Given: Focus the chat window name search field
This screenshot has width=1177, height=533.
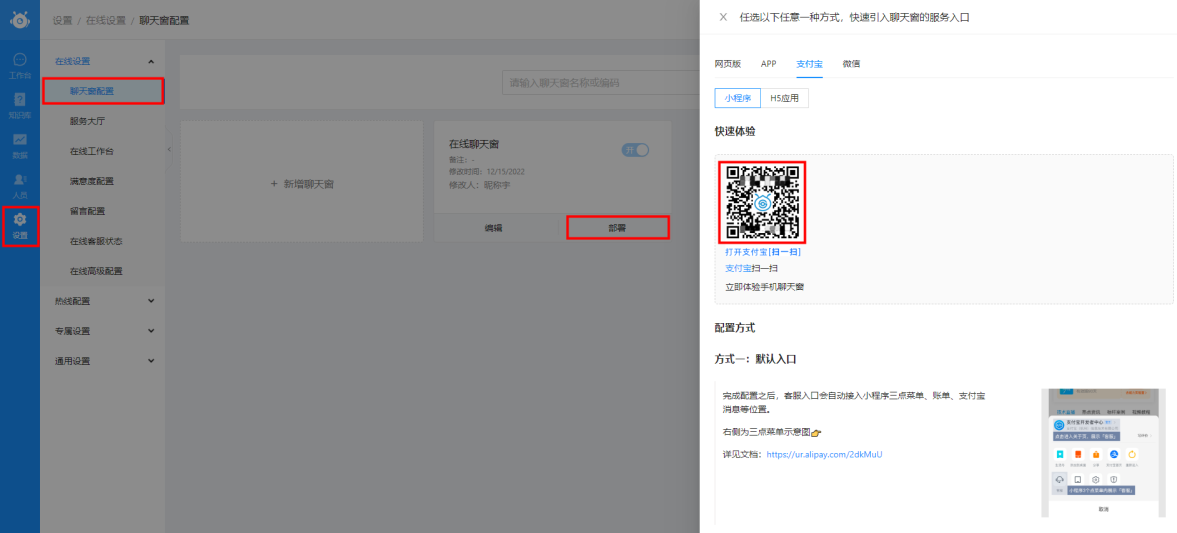Looking at the screenshot, I should [x=601, y=83].
